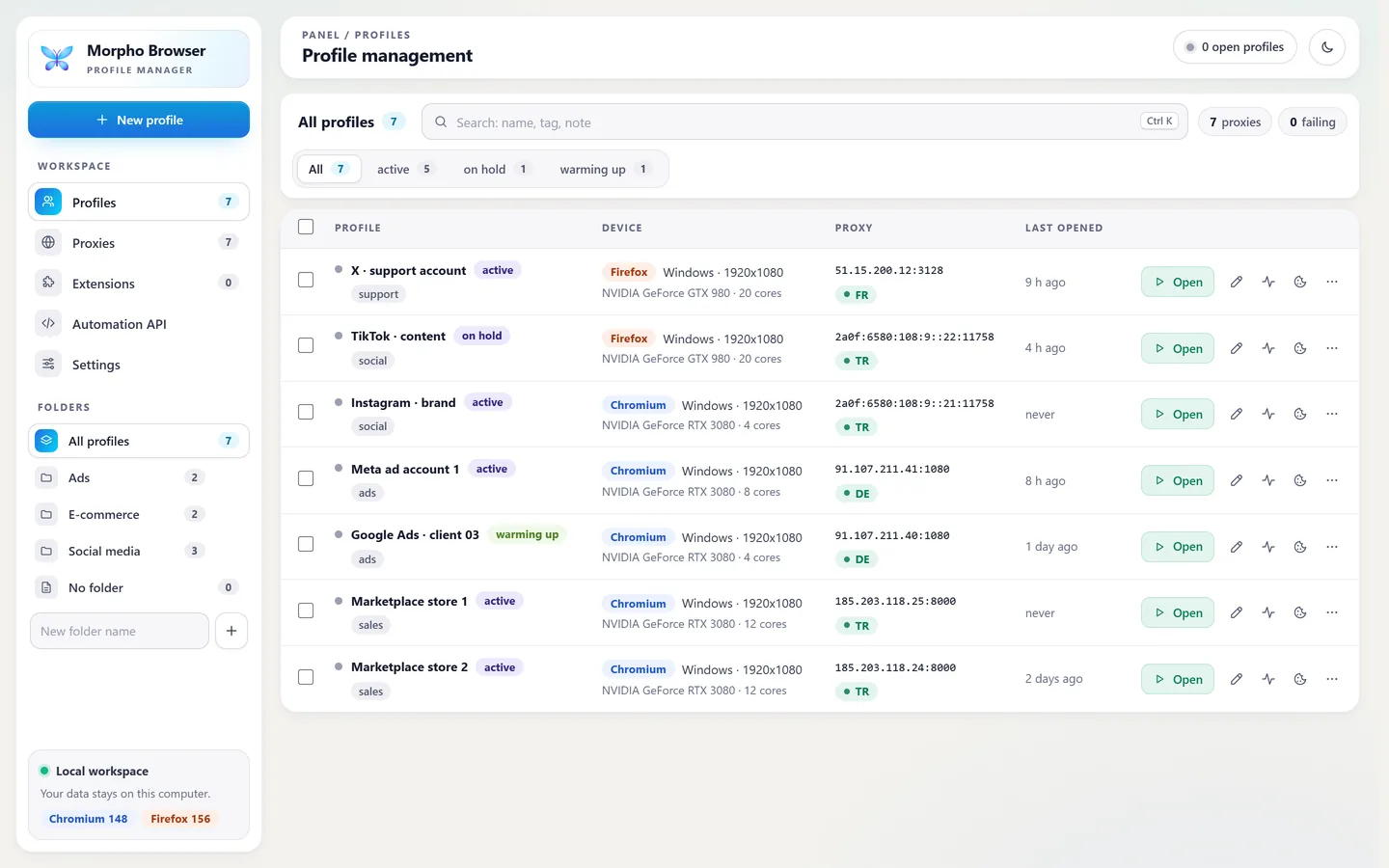Focus the profile search field

(x=804, y=122)
